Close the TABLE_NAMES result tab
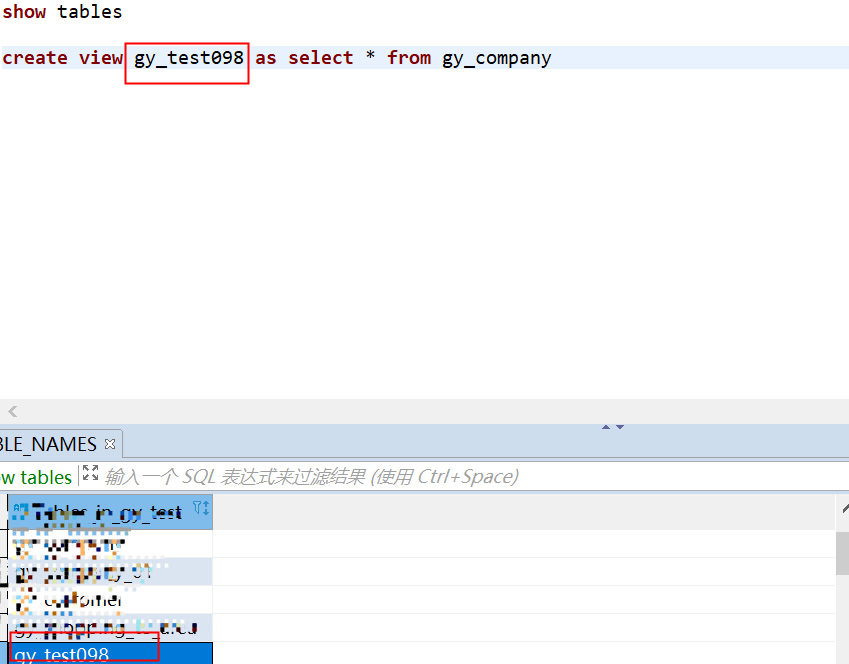Viewport: 849px width, 664px height. point(110,444)
